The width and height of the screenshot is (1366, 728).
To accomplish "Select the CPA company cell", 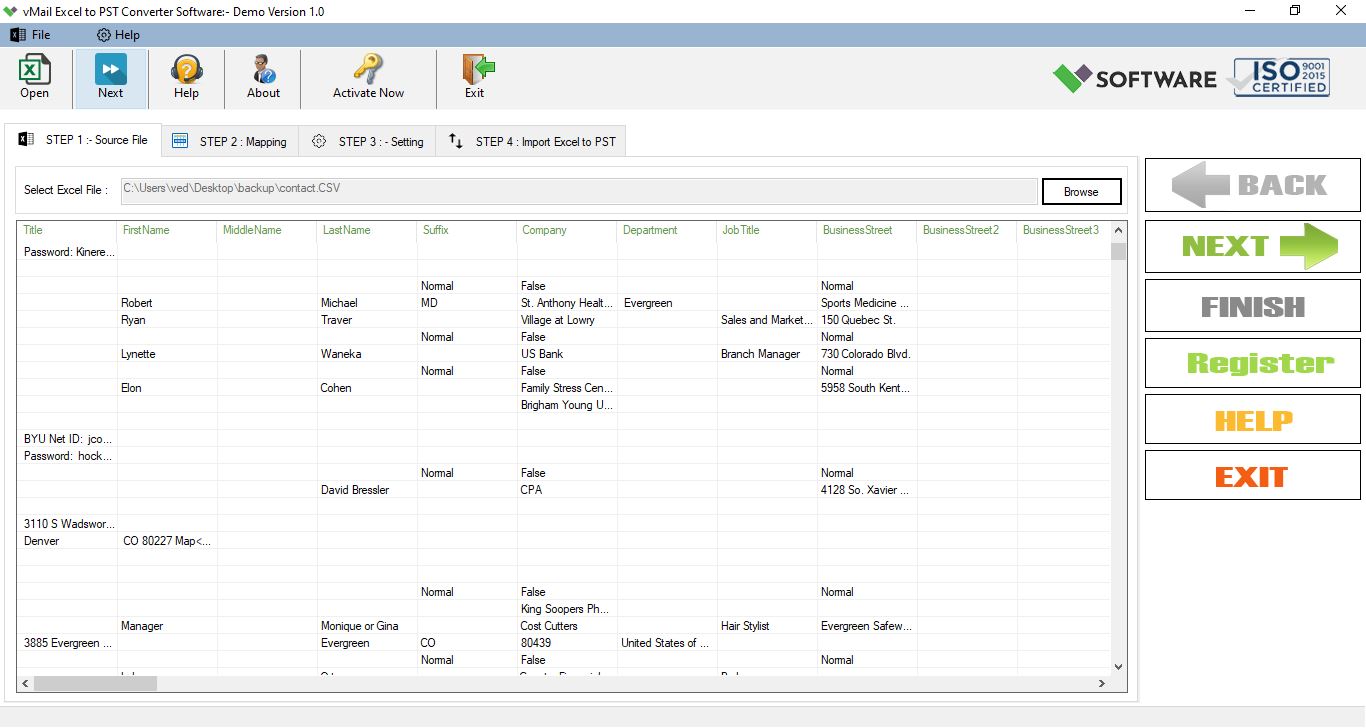I will click(x=567, y=490).
